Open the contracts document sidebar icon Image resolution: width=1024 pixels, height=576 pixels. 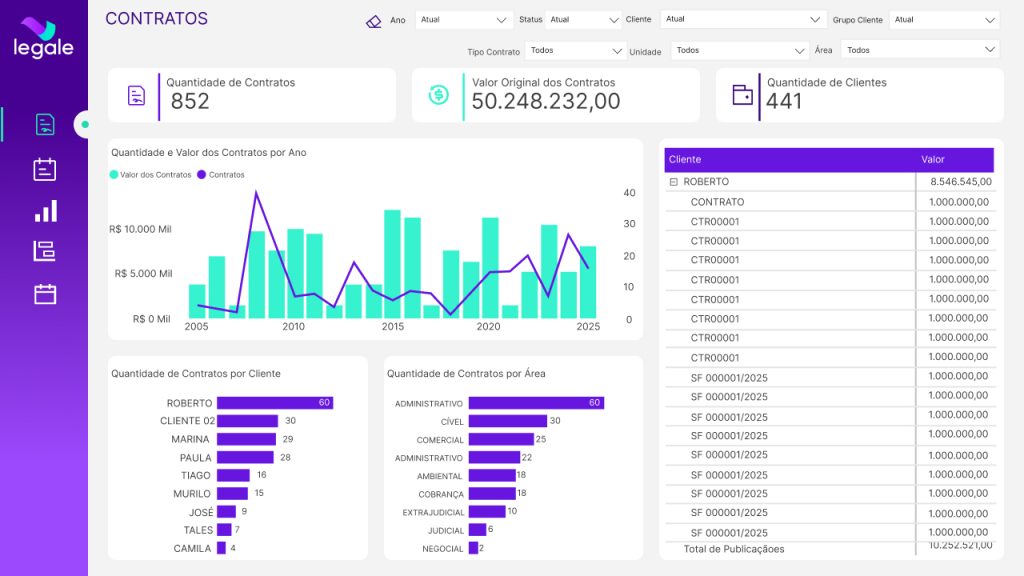click(x=45, y=124)
